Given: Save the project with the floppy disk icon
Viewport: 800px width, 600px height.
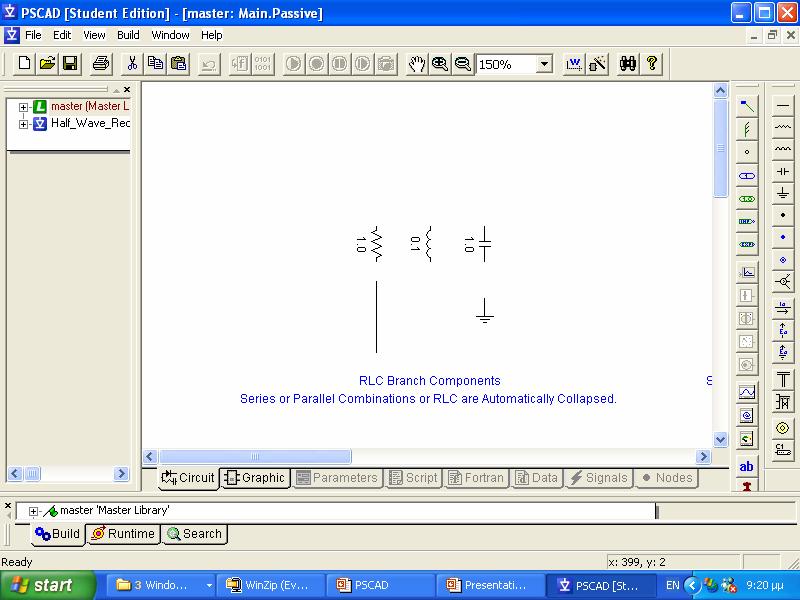Looking at the screenshot, I should (70, 64).
